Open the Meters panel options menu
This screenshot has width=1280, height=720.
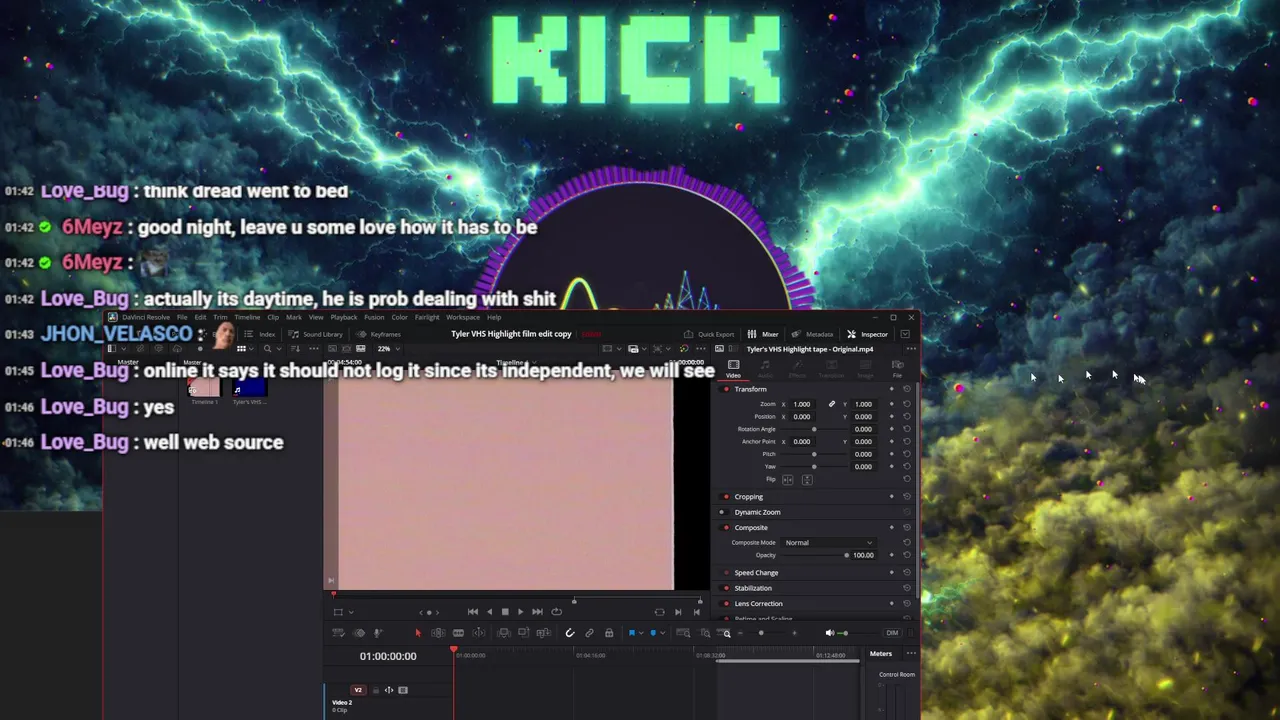click(x=911, y=654)
